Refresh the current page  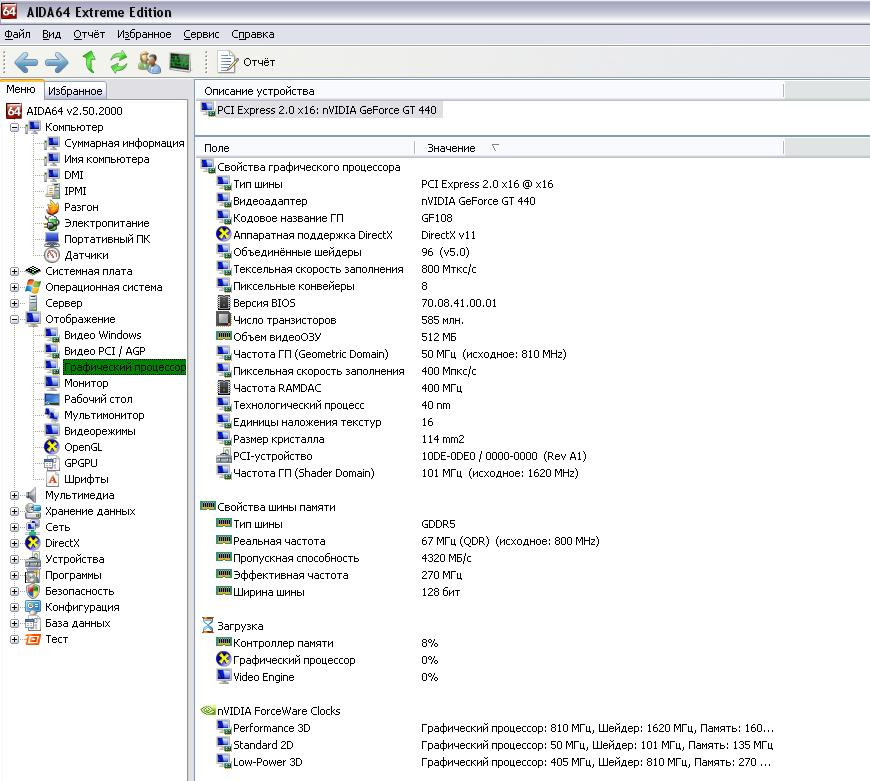point(118,62)
